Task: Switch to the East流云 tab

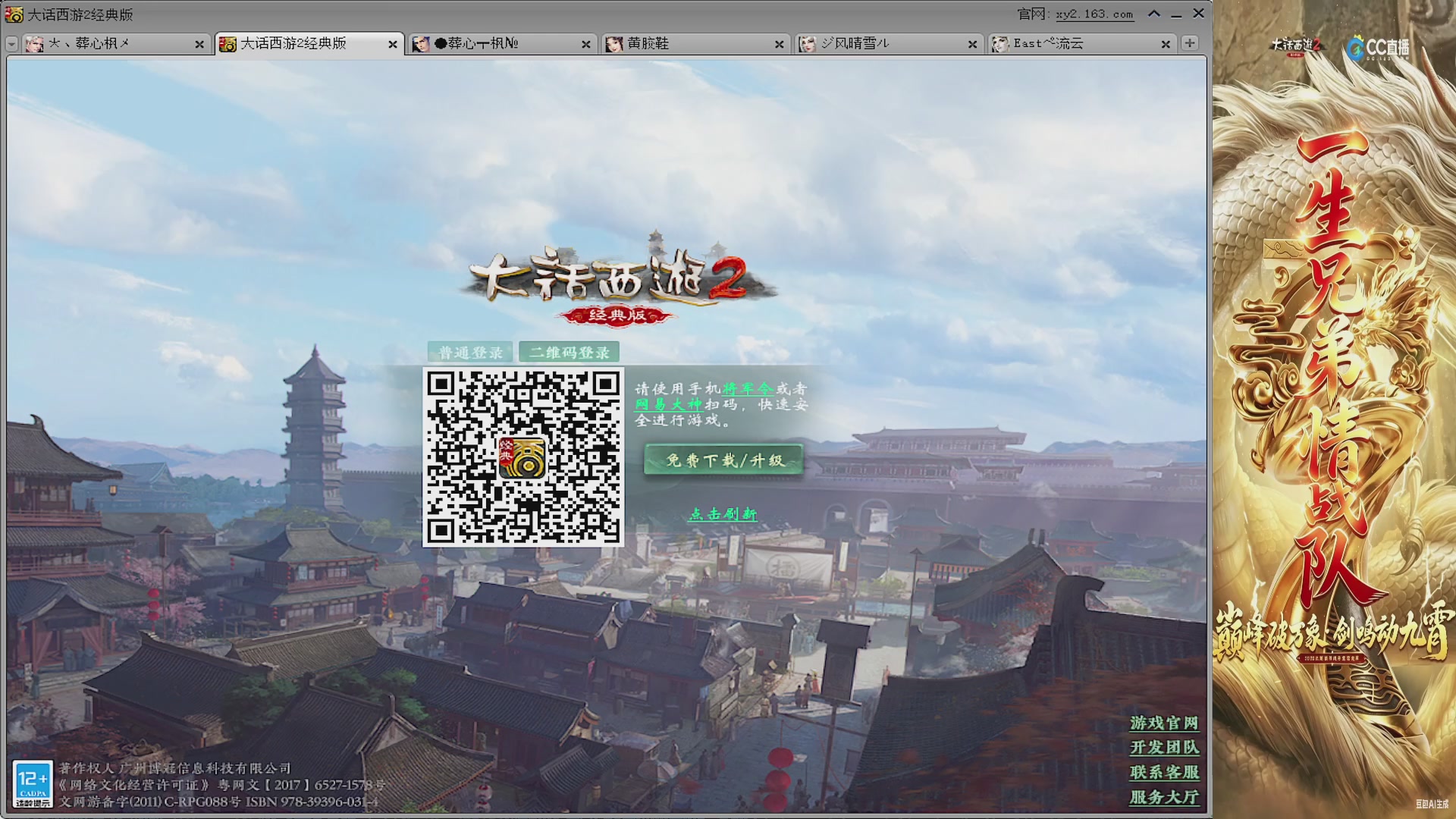Action: coord(1082,44)
